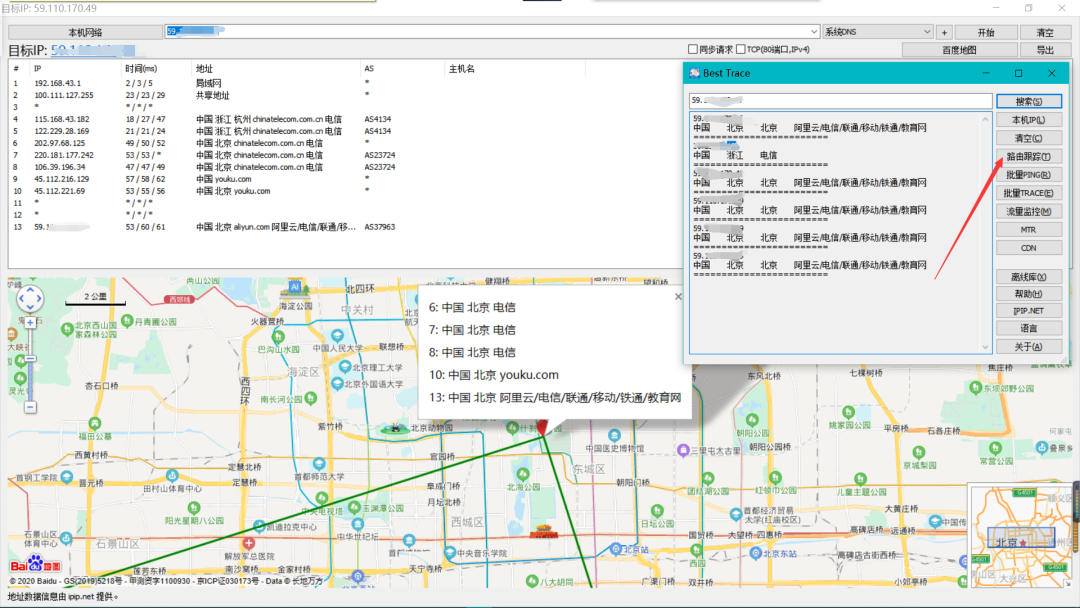
Task: Click the Baidu map logo
Action: [x=35, y=565]
